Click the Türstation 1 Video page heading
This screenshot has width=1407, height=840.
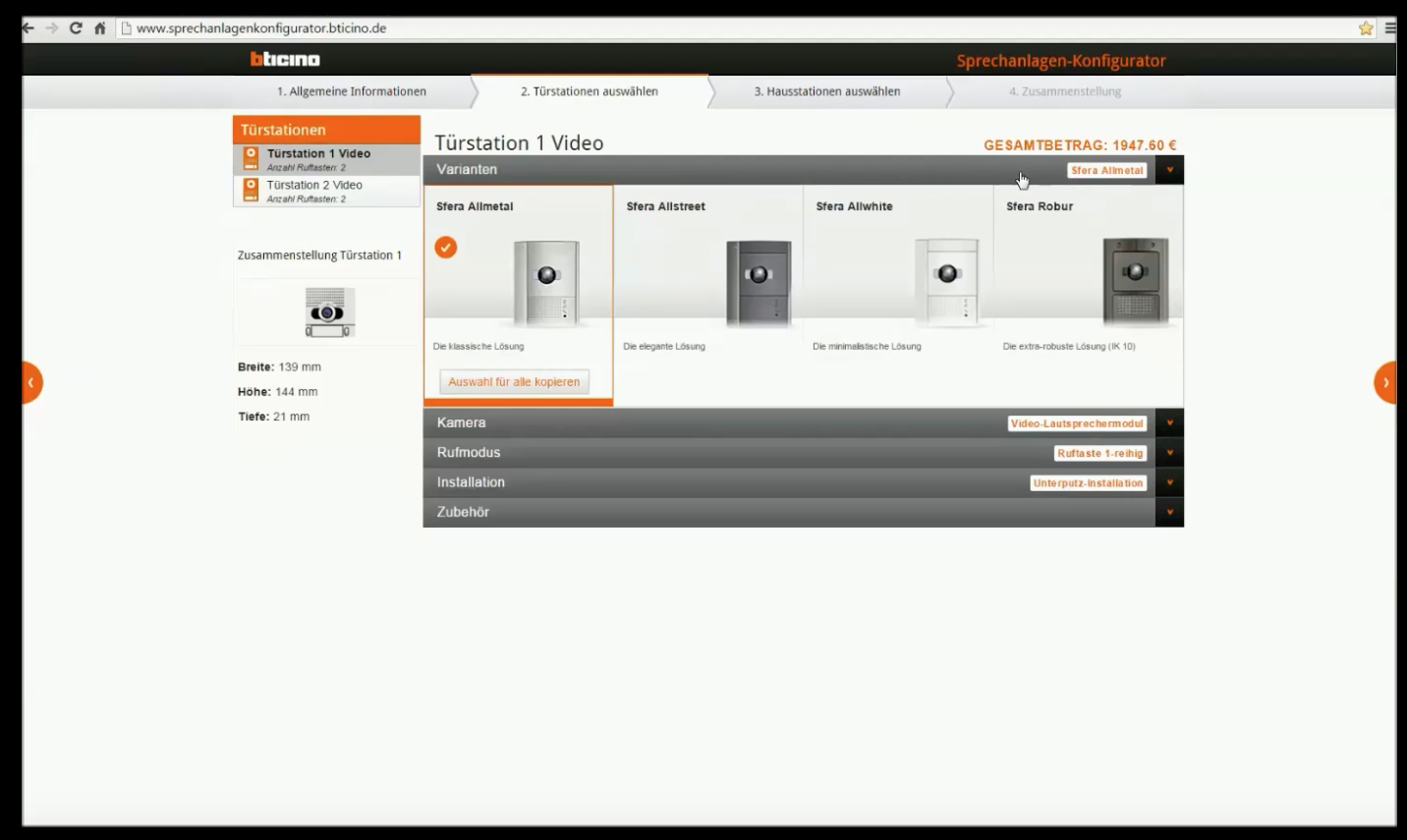click(x=519, y=143)
